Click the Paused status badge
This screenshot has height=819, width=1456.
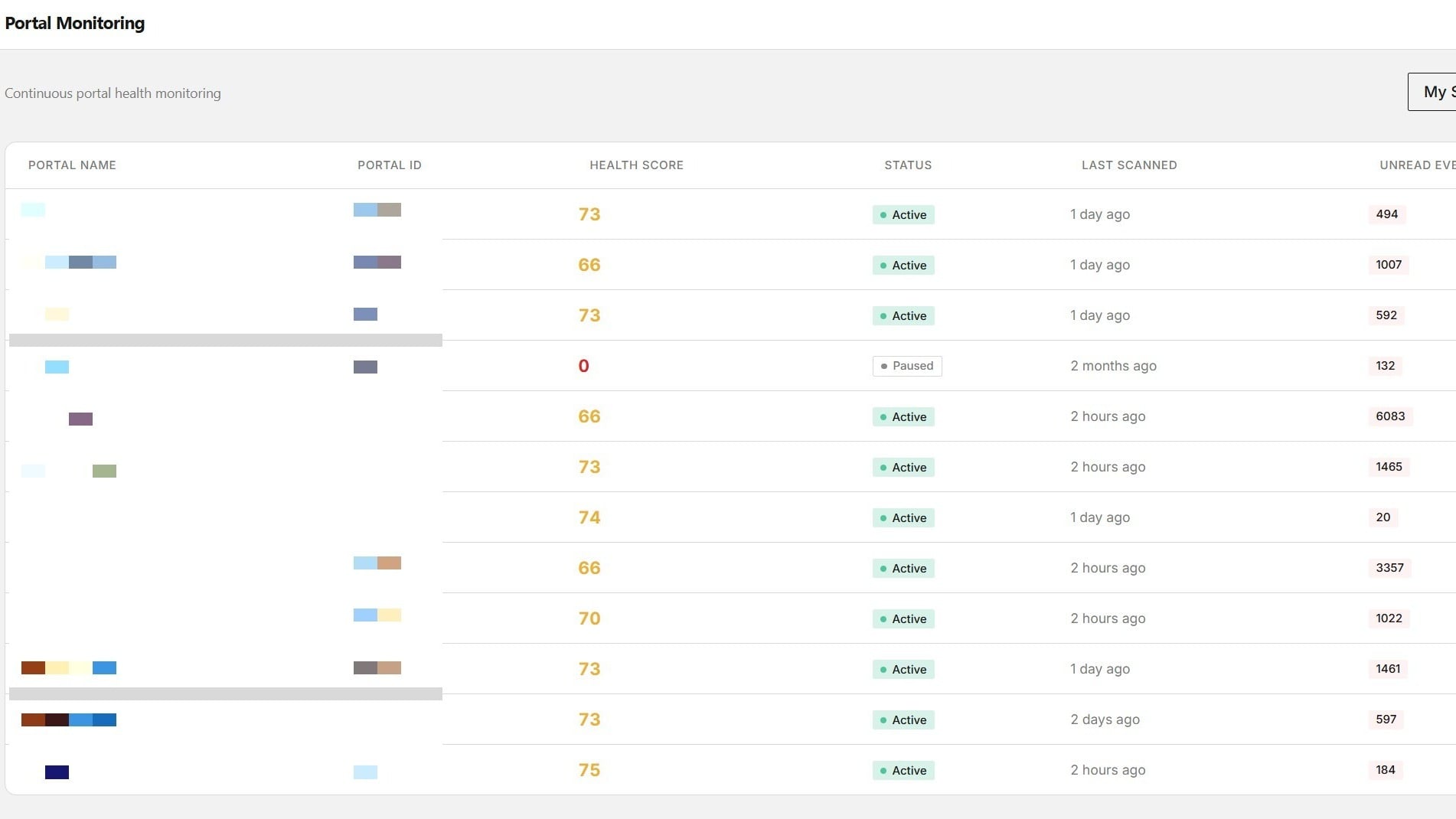(907, 366)
